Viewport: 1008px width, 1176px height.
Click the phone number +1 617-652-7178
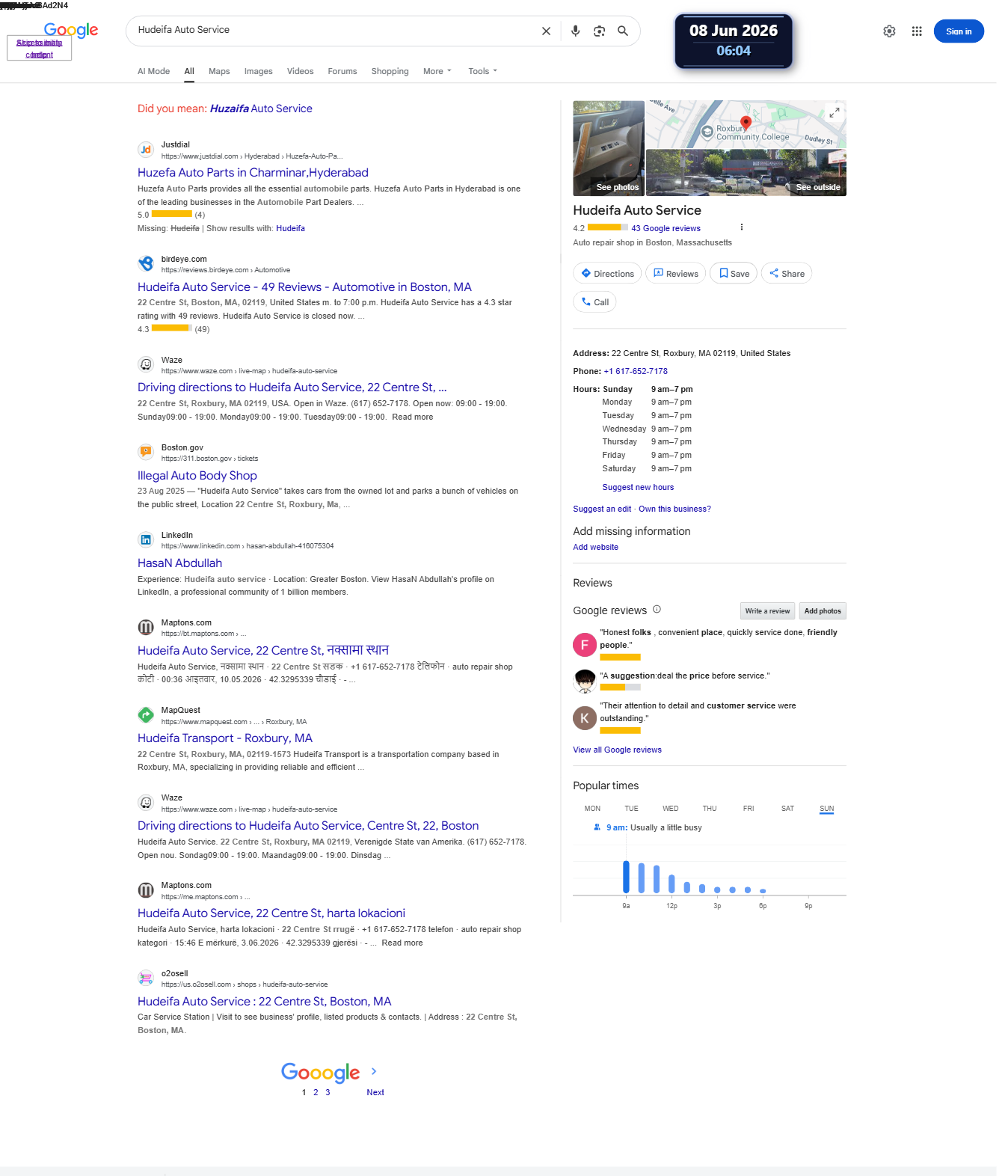click(636, 371)
